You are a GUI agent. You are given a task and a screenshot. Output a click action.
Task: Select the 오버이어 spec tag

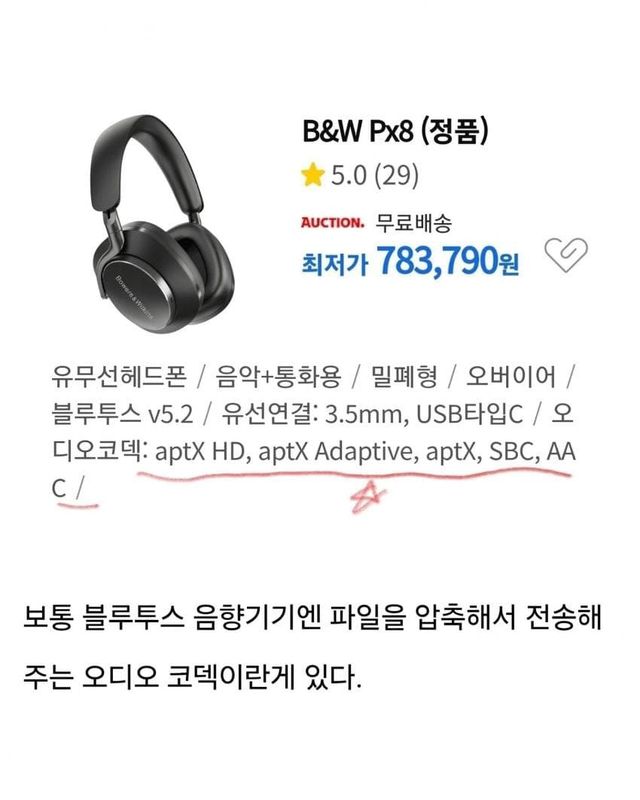(510, 377)
